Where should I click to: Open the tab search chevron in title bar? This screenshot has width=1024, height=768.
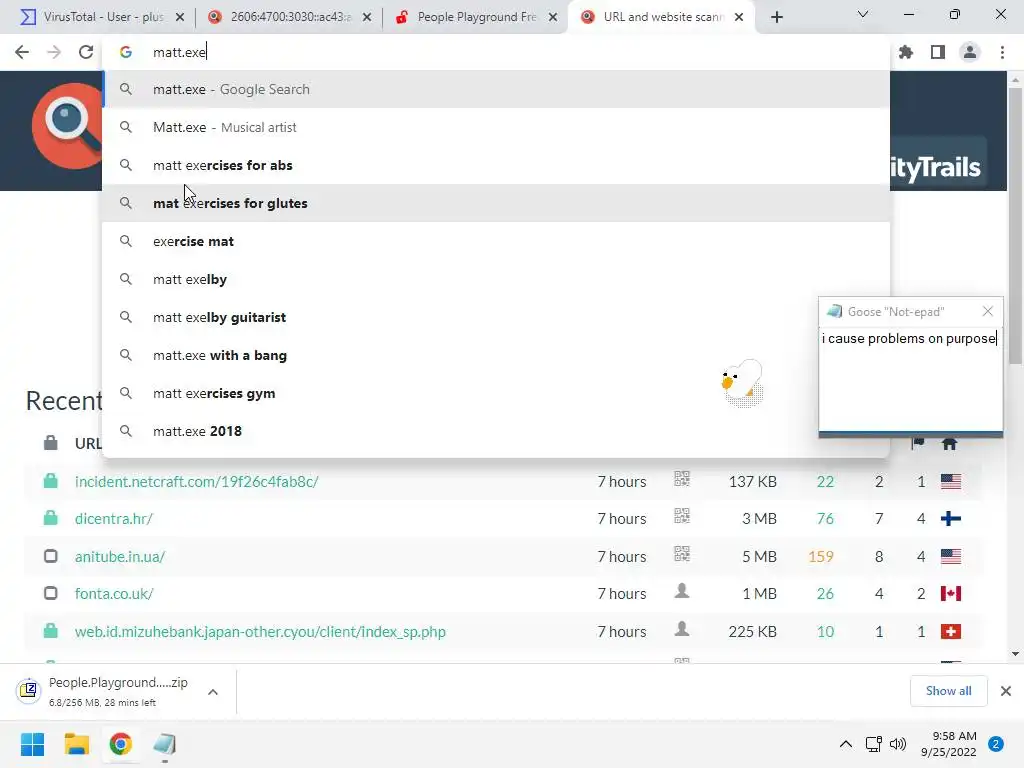(x=863, y=14)
